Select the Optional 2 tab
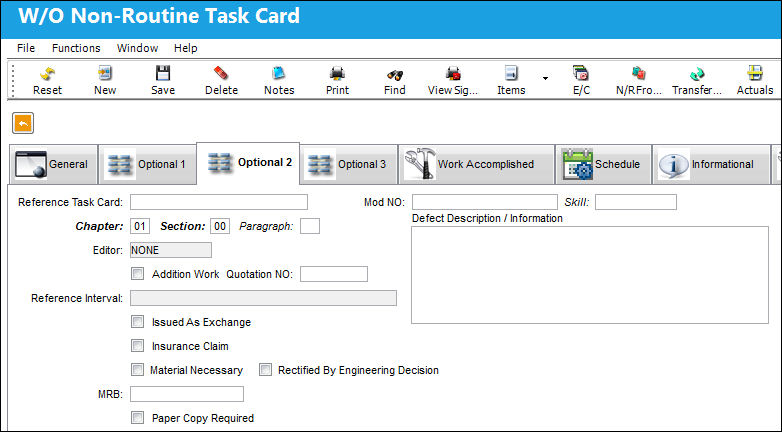 click(248, 163)
